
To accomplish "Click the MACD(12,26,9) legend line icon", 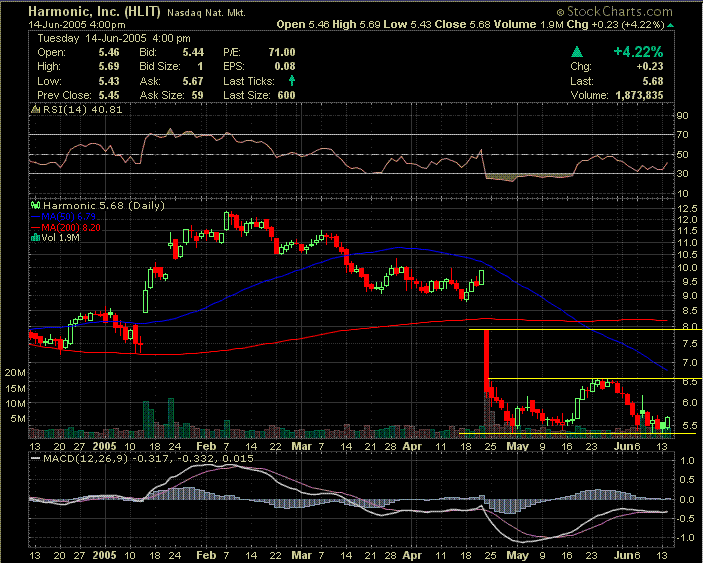I will 34,458.
